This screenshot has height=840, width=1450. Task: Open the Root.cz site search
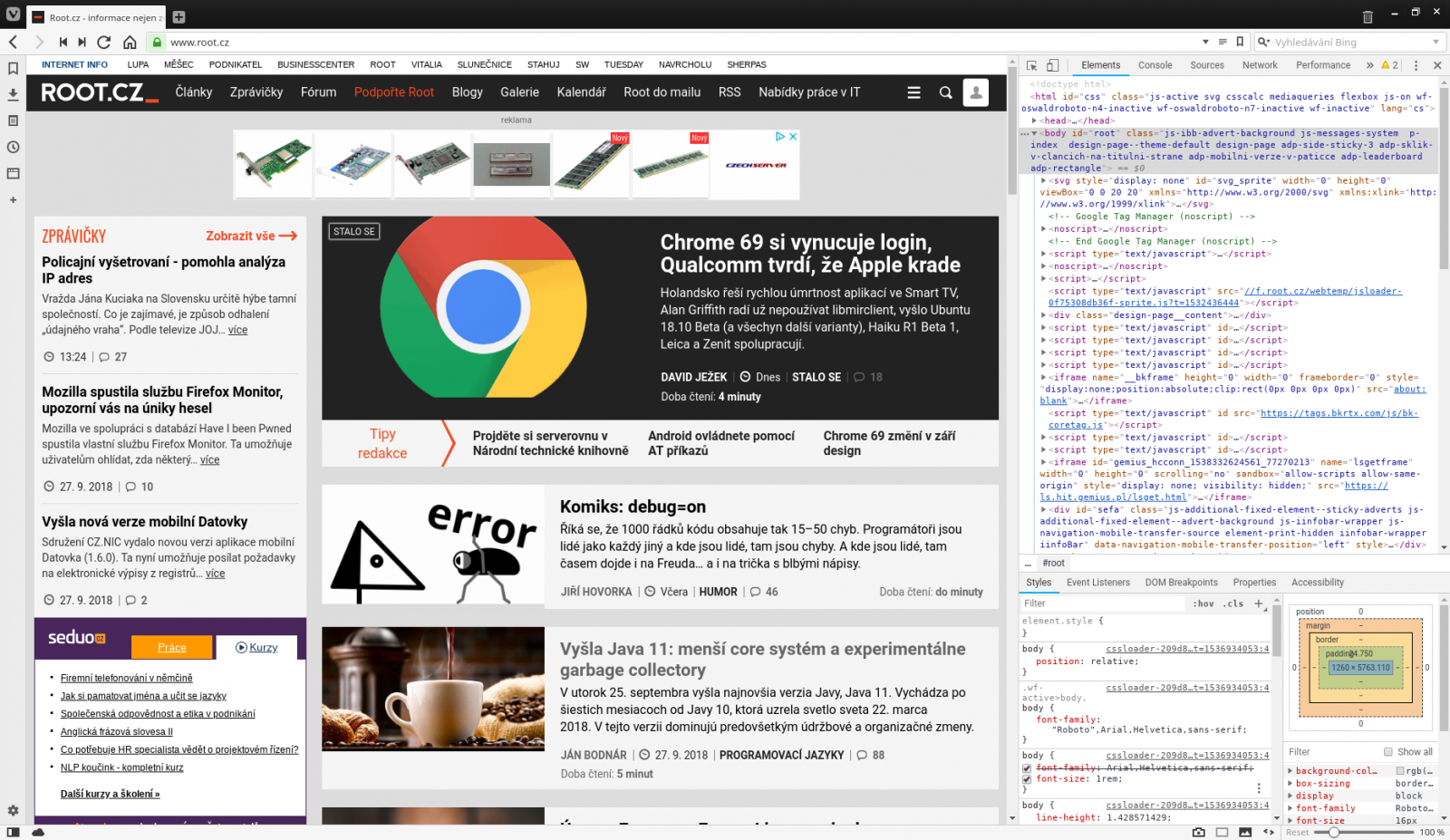point(945,92)
